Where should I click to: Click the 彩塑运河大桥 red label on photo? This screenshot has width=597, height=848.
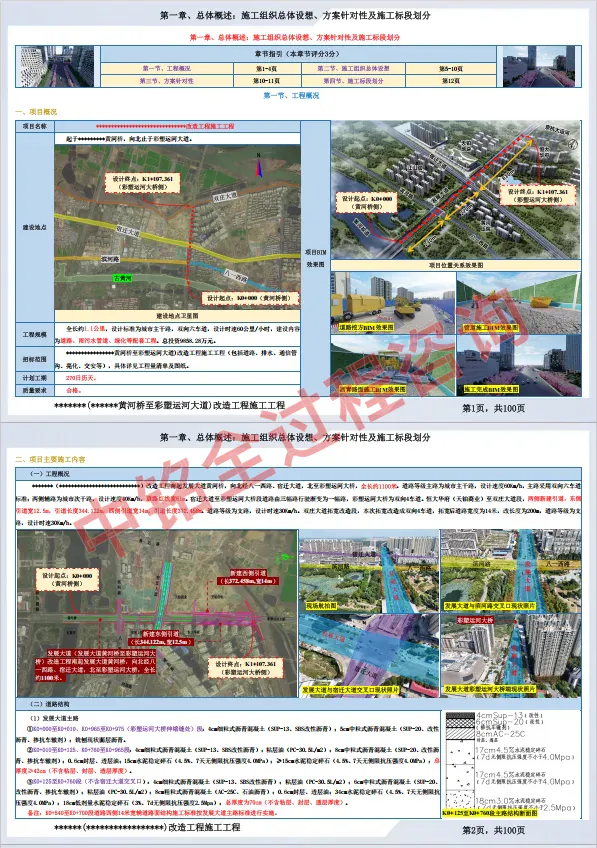point(475,620)
